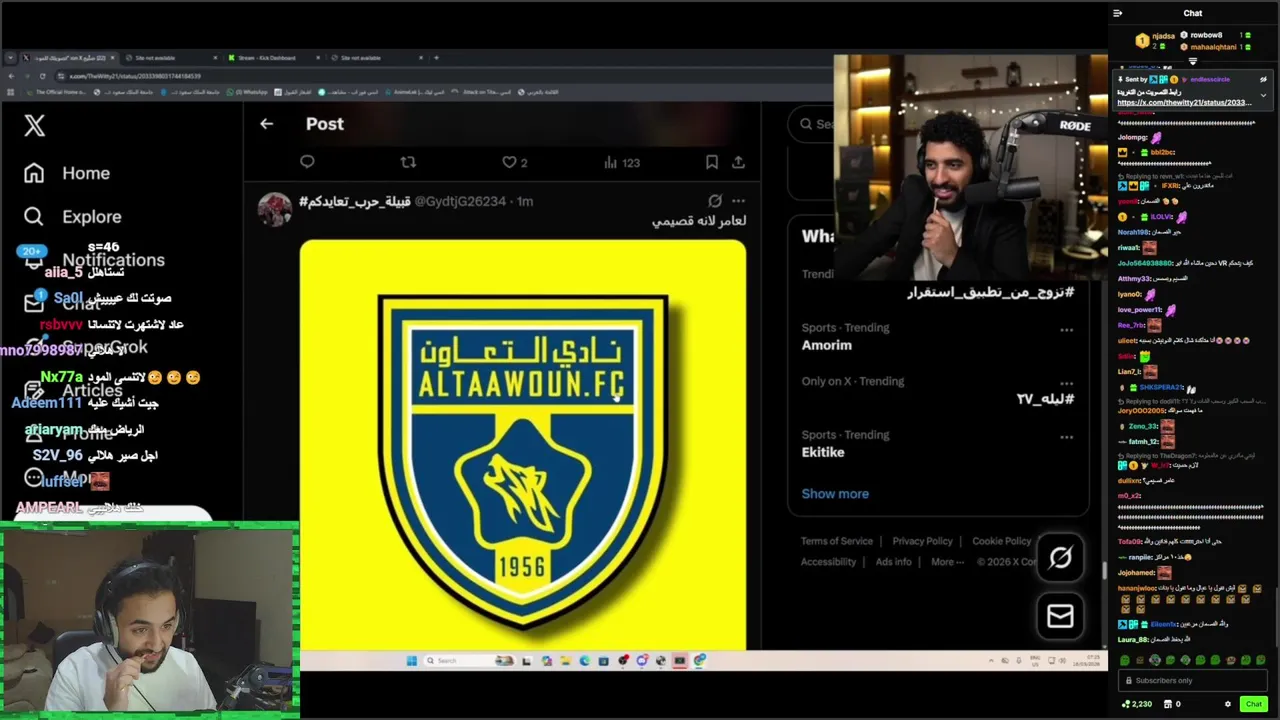Open the floating Messages envelope button

1060,616
